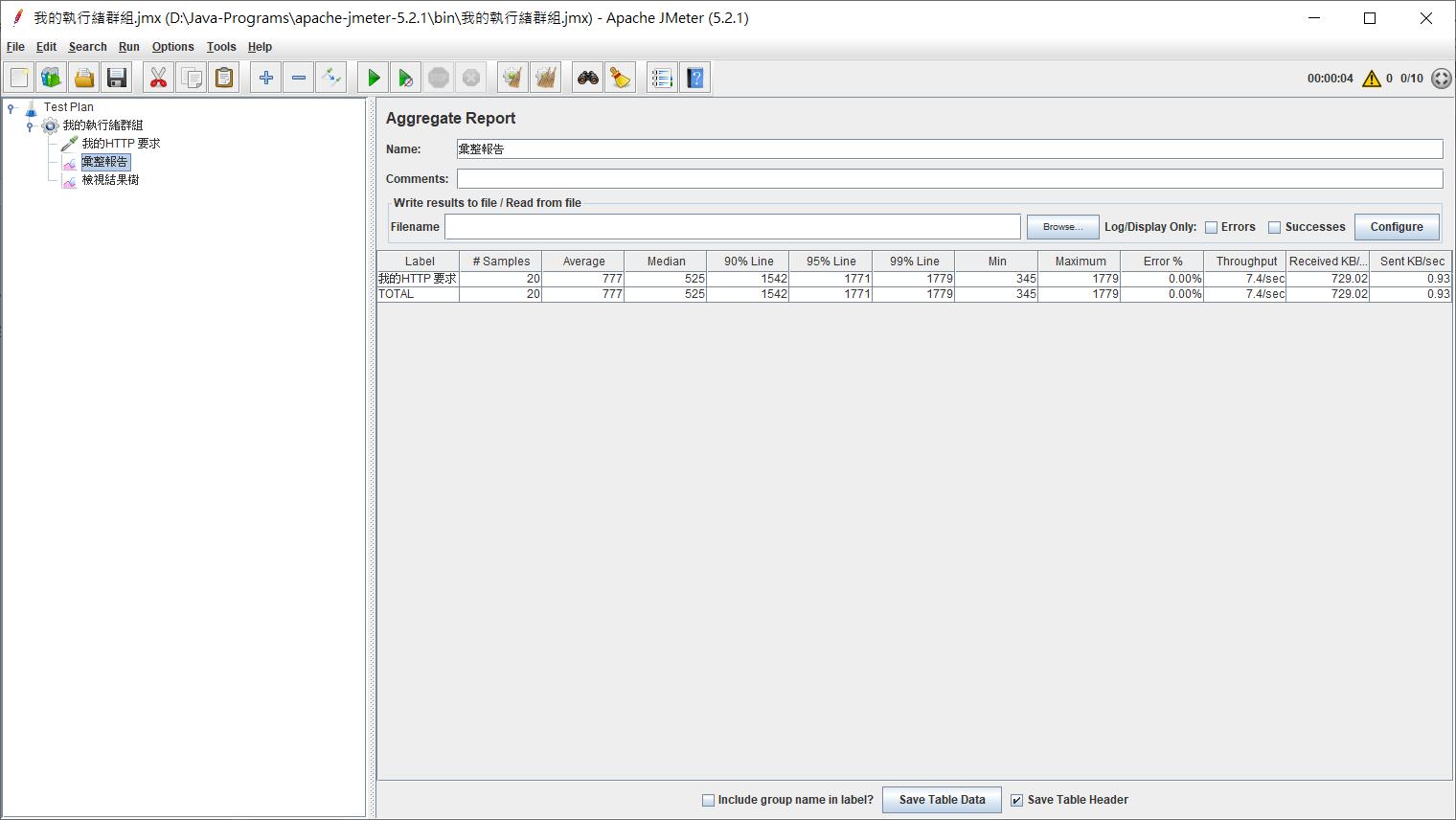Click the Label column header
Screen dimensions: 1456x820
point(419,262)
